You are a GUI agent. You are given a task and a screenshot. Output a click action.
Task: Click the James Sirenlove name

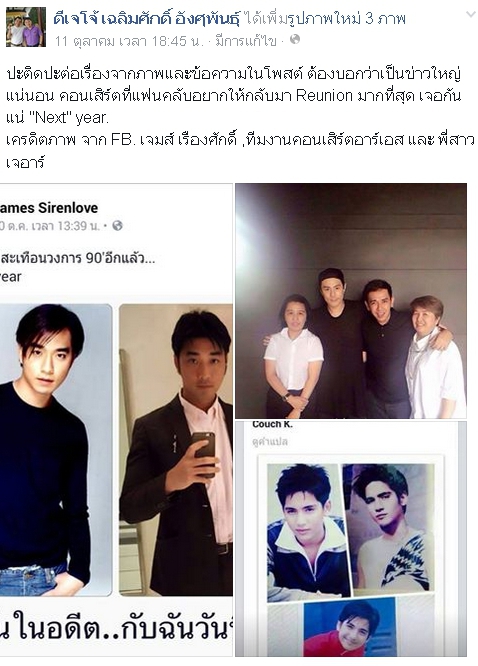point(49,208)
